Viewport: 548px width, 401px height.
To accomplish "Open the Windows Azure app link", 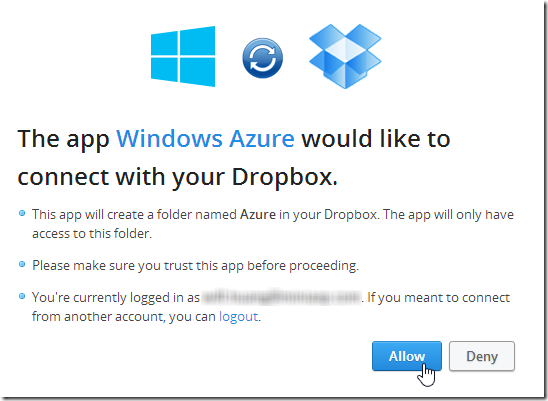I will coord(205,139).
